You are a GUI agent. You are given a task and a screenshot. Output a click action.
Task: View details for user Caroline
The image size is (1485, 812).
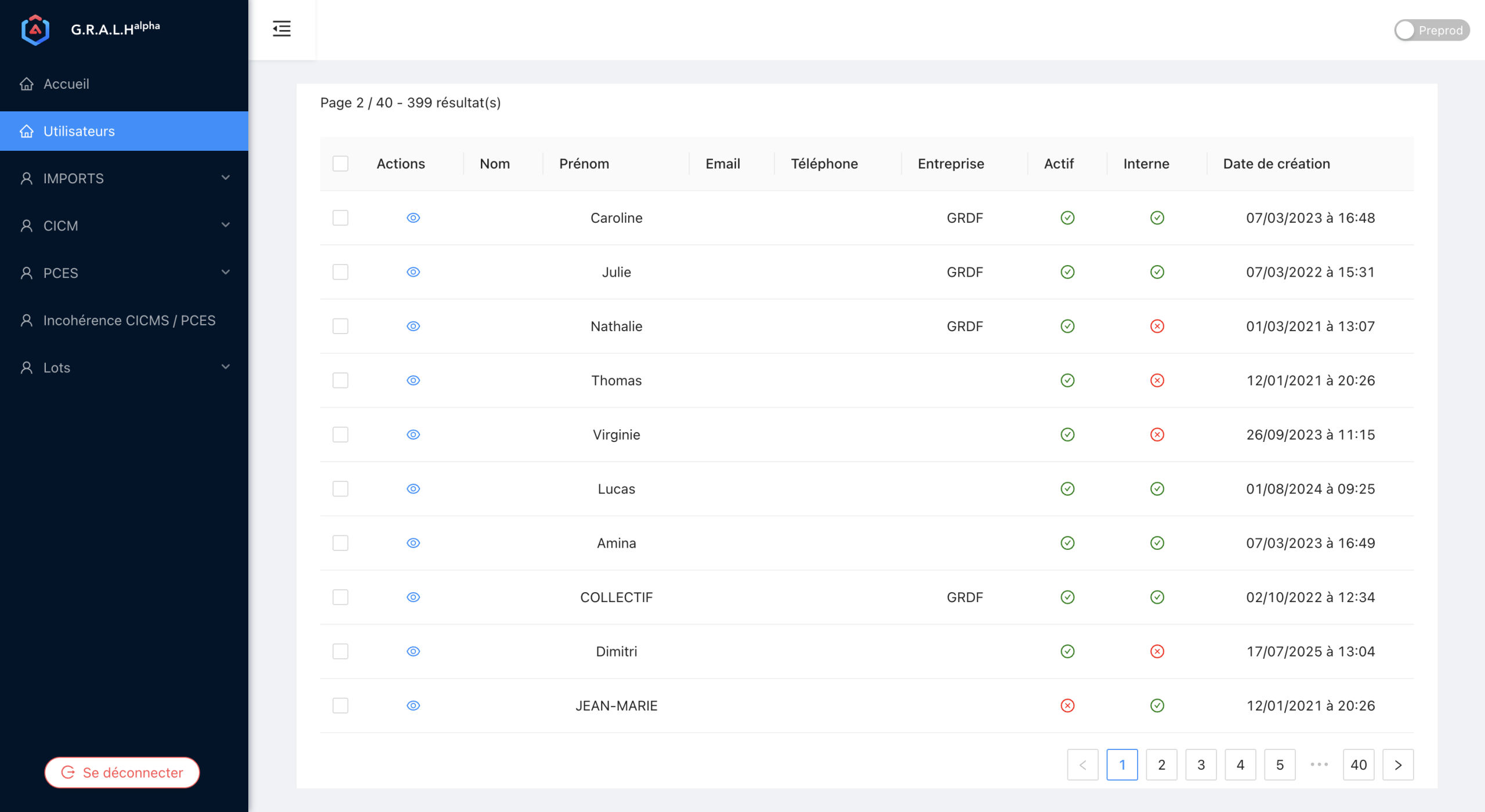pos(413,217)
